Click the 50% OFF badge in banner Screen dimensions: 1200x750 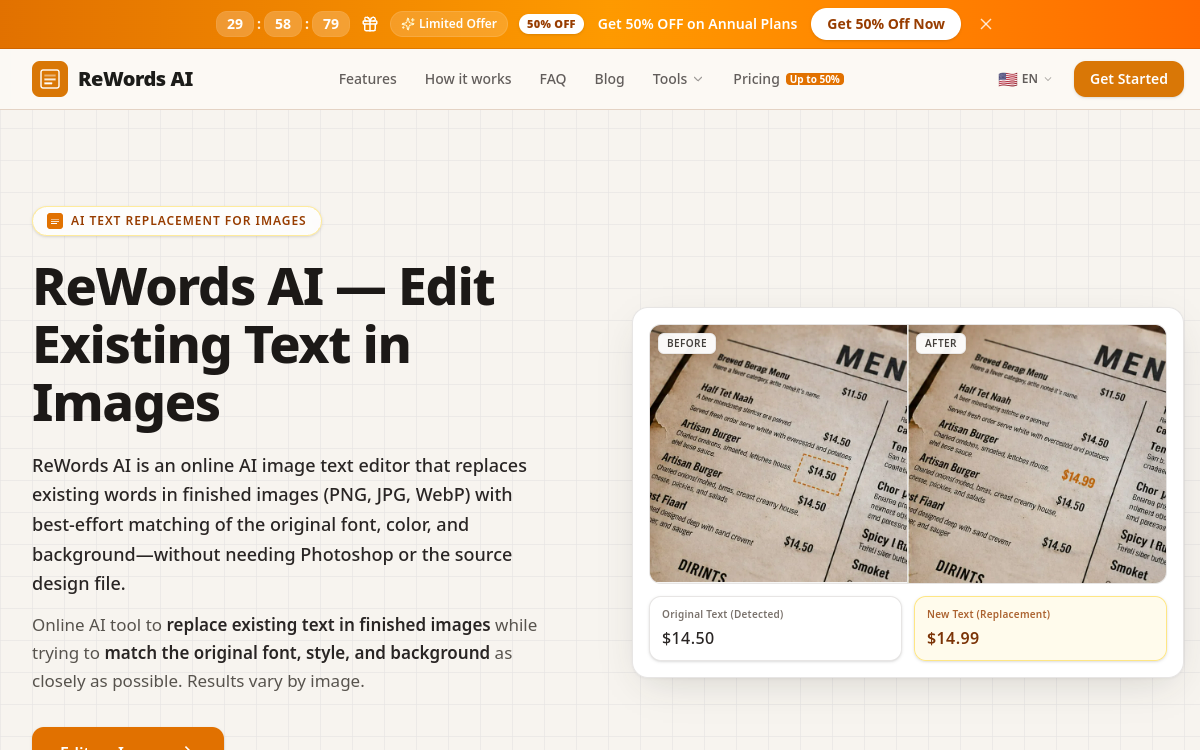(551, 24)
